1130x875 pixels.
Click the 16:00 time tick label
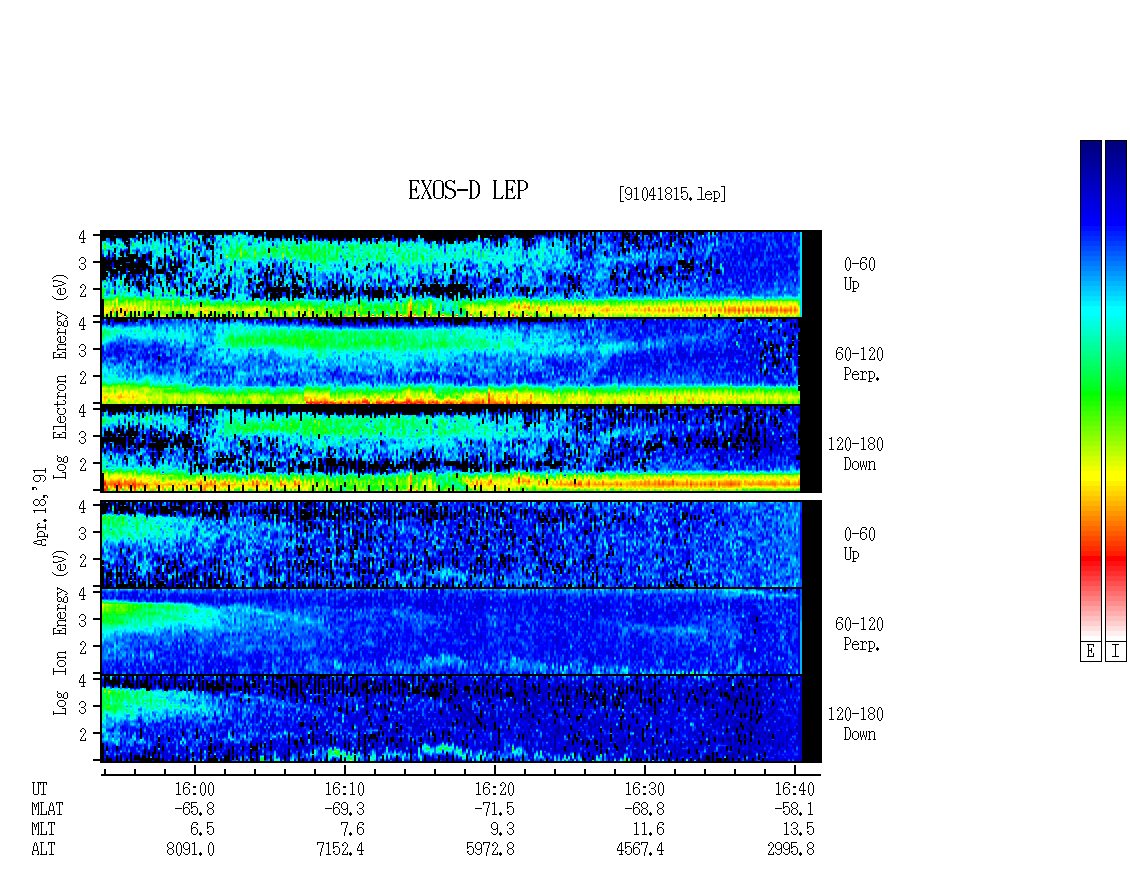pyautogui.click(x=194, y=789)
